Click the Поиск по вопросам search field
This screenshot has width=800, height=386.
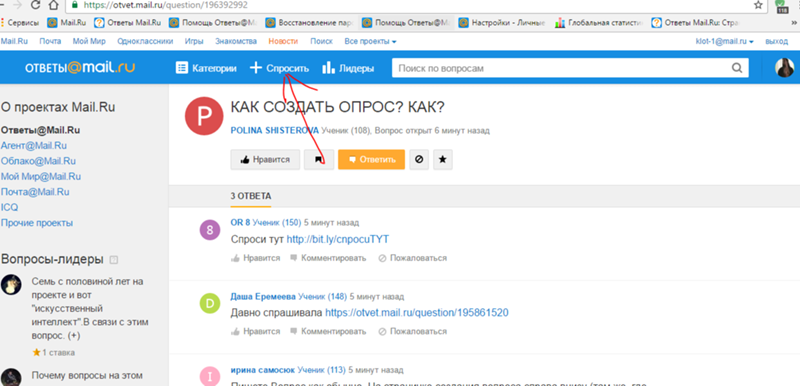tap(561, 68)
